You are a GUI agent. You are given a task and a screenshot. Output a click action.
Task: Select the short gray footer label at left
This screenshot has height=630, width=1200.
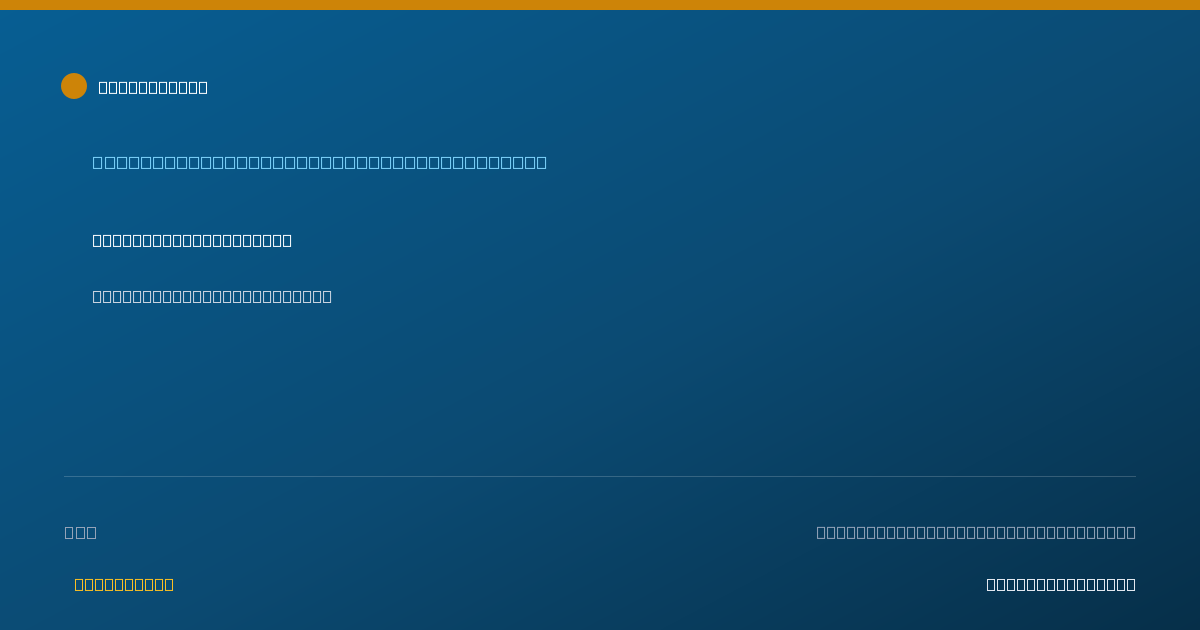pyautogui.click(x=81, y=532)
